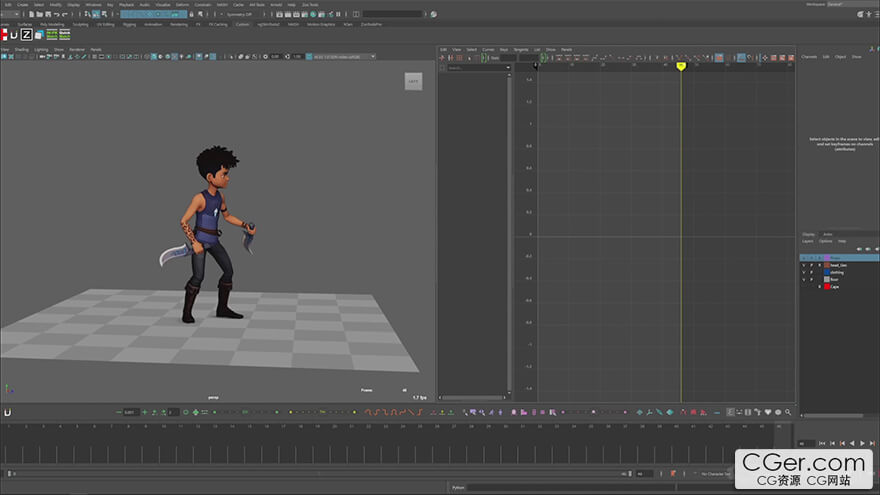
Task: Open the Curves menu in Graph Editor
Action: [488, 49]
